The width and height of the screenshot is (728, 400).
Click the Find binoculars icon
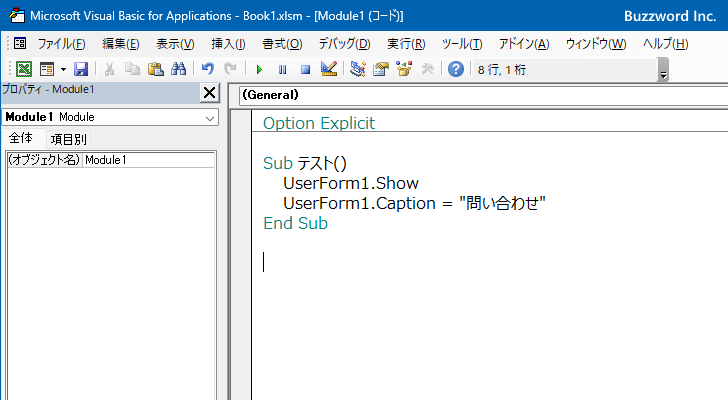[x=178, y=69]
